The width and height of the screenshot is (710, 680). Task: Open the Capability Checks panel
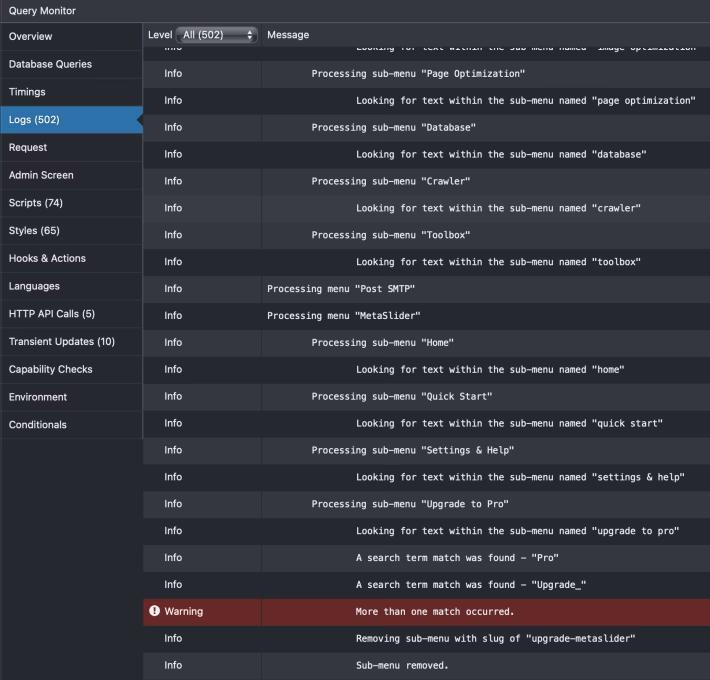(50, 369)
